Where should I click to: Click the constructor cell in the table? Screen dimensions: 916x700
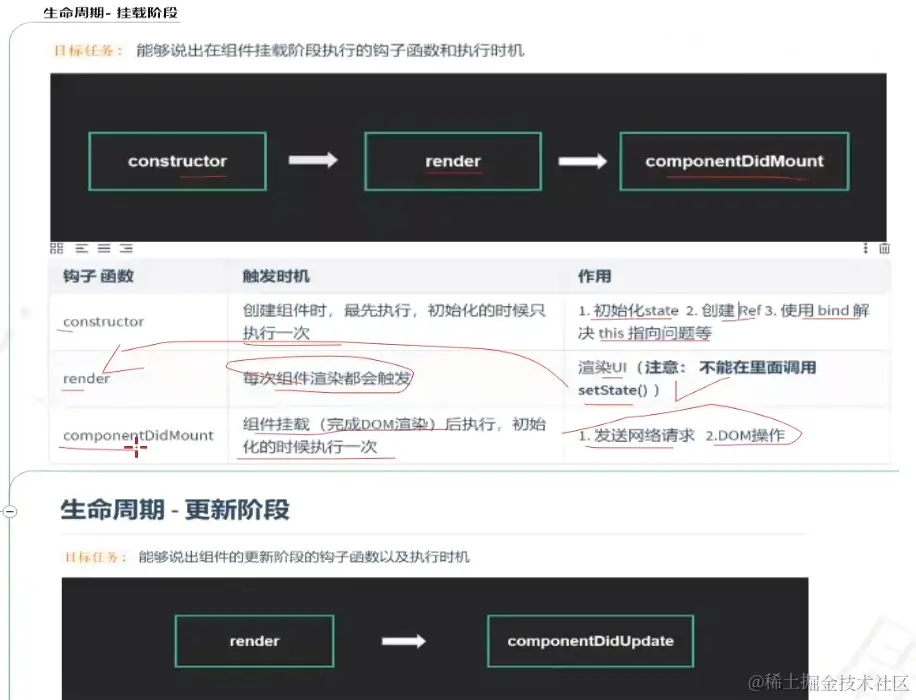pos(139,322)
